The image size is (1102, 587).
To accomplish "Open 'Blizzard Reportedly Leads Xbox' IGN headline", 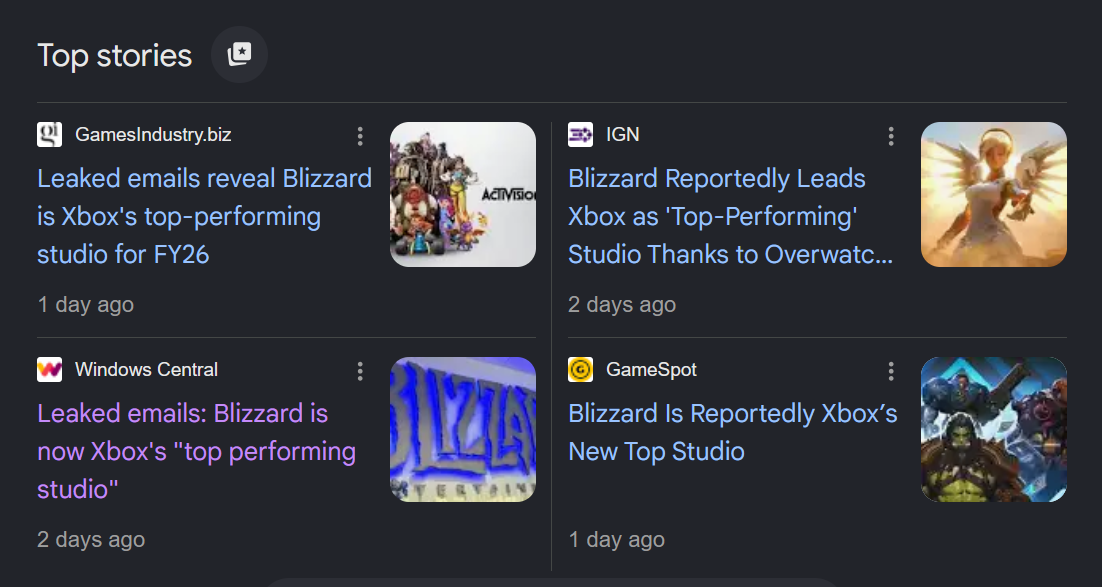I will [730, 217].
